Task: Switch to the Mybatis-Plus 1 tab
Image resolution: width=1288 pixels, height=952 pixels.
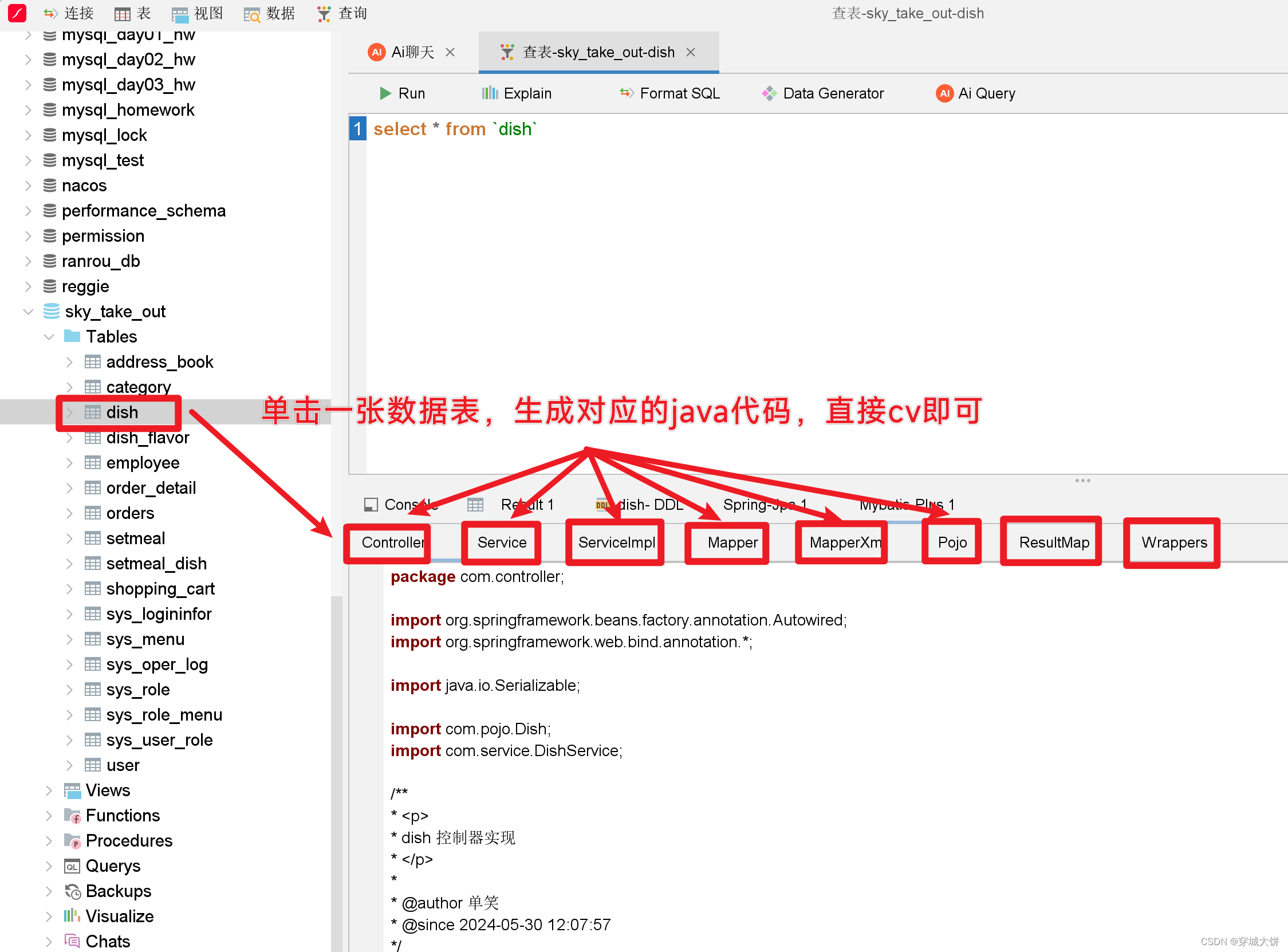Action: 907,504
